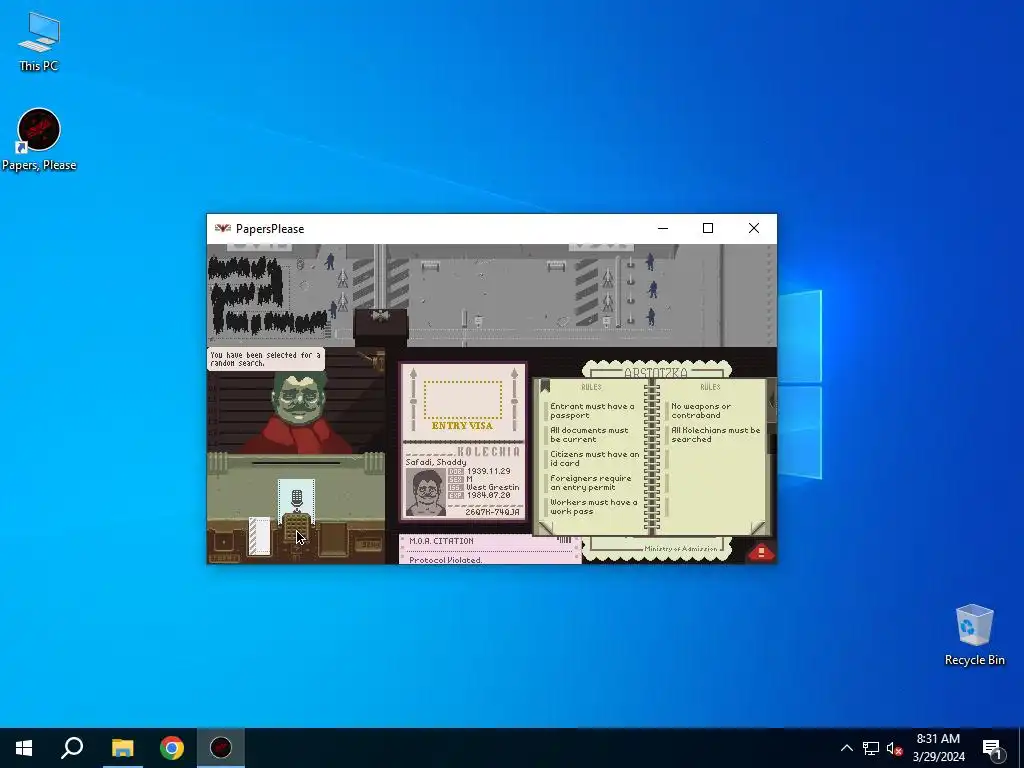The image size is (1024, 768).
Task: Click the M.O.A. CITATION slip header
Action: pos(441,541)
